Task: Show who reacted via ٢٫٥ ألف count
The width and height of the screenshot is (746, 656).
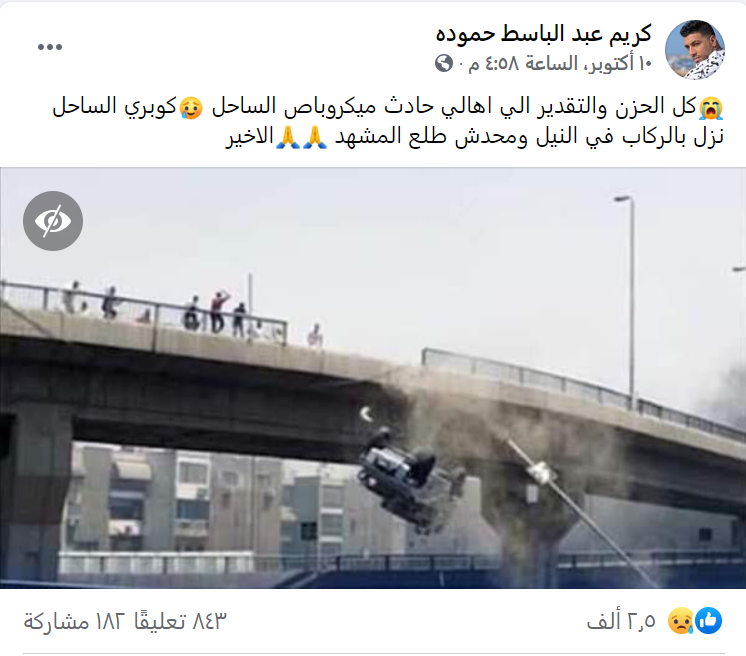Action: tap(621, 621)
